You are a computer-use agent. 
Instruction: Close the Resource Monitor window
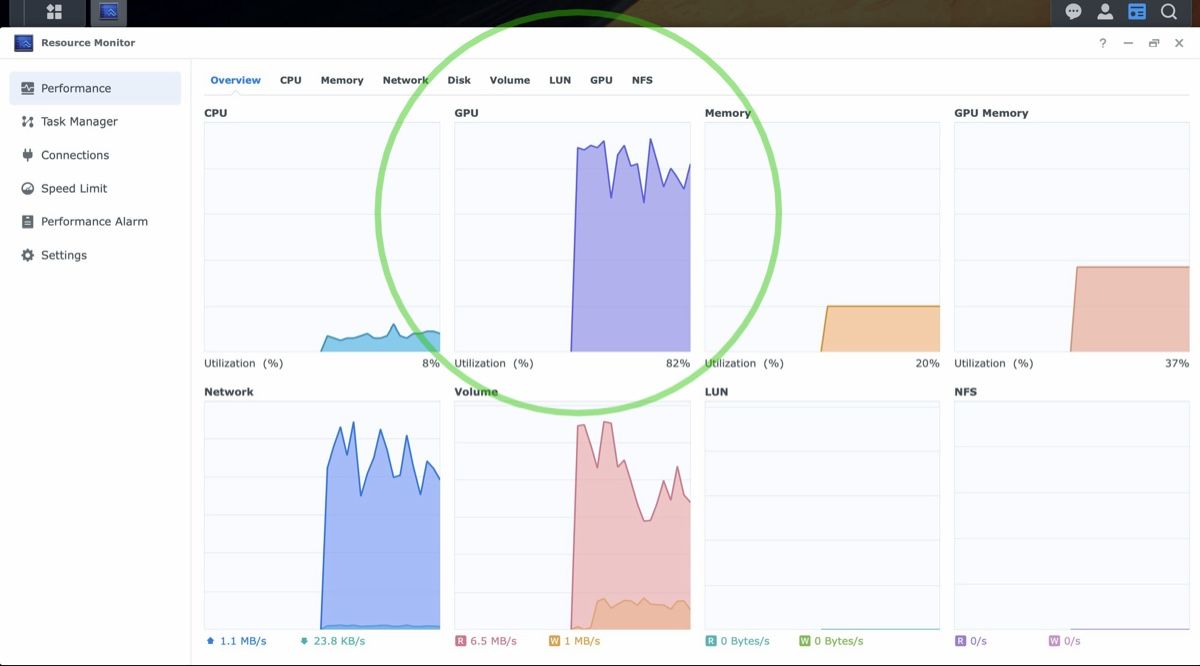click(x=1179, y=43)
